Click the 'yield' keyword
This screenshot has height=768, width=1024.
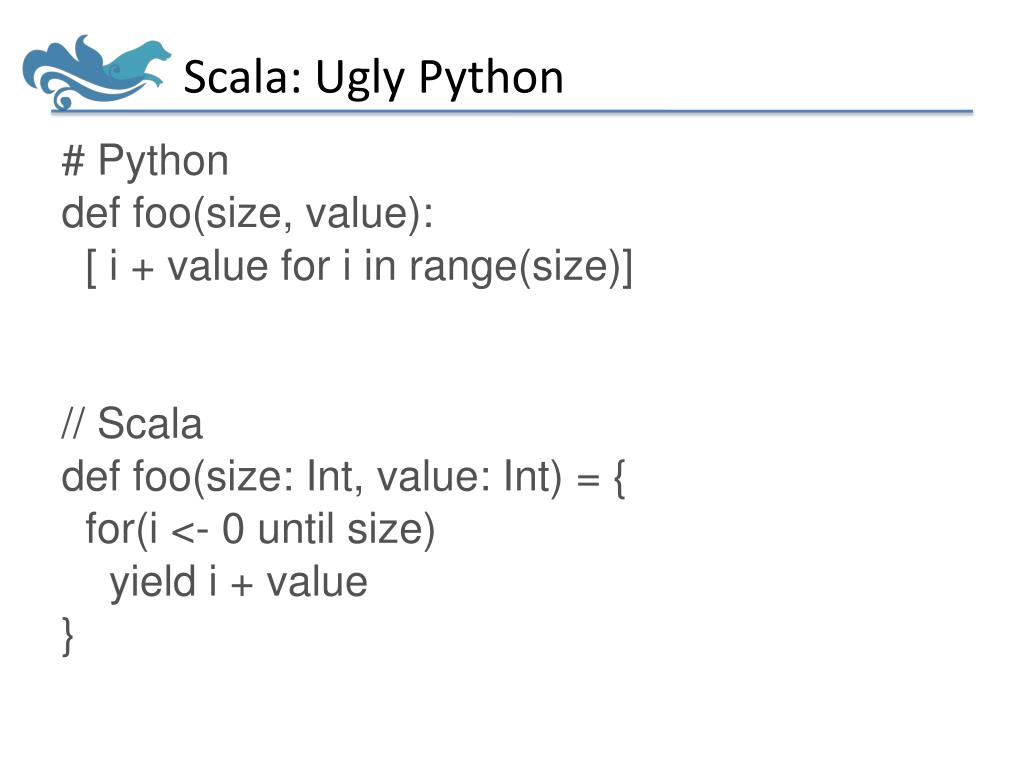point(153,583)
